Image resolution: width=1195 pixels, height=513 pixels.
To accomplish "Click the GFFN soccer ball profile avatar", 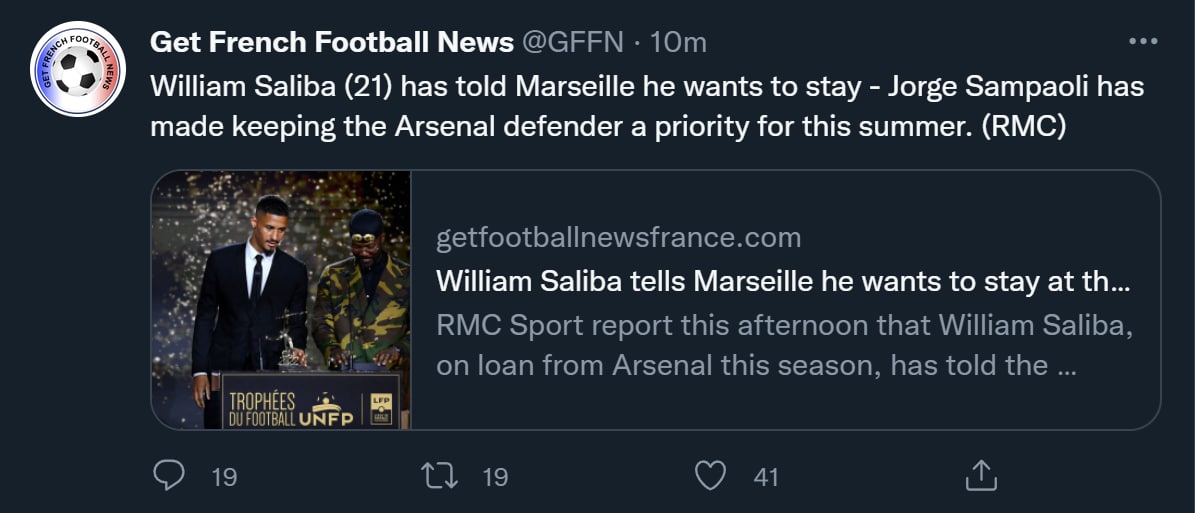I will pyautogui.click(x=78, y=69).
